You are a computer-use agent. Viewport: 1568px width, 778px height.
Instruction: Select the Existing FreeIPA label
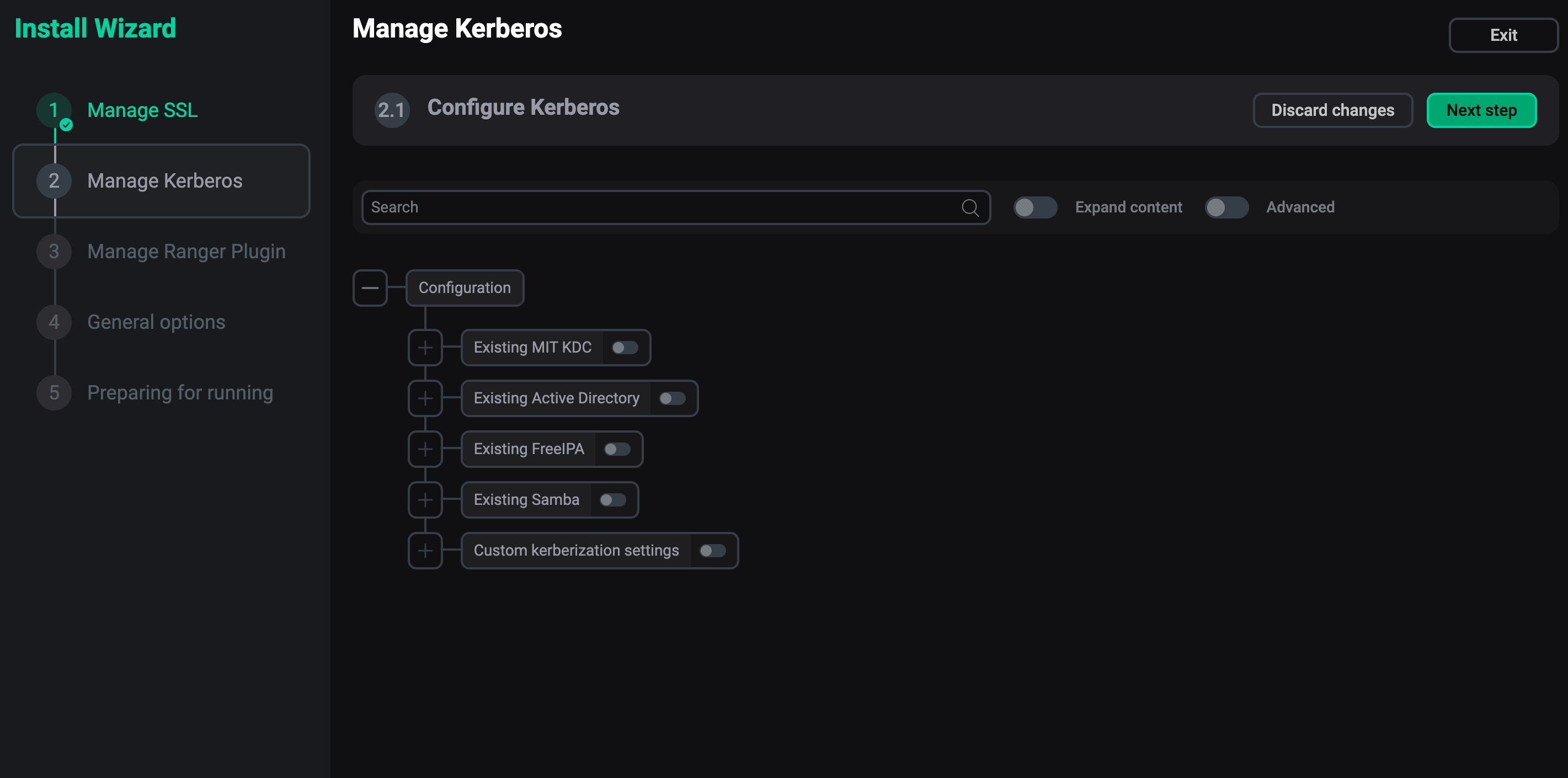tap(529, 449)
